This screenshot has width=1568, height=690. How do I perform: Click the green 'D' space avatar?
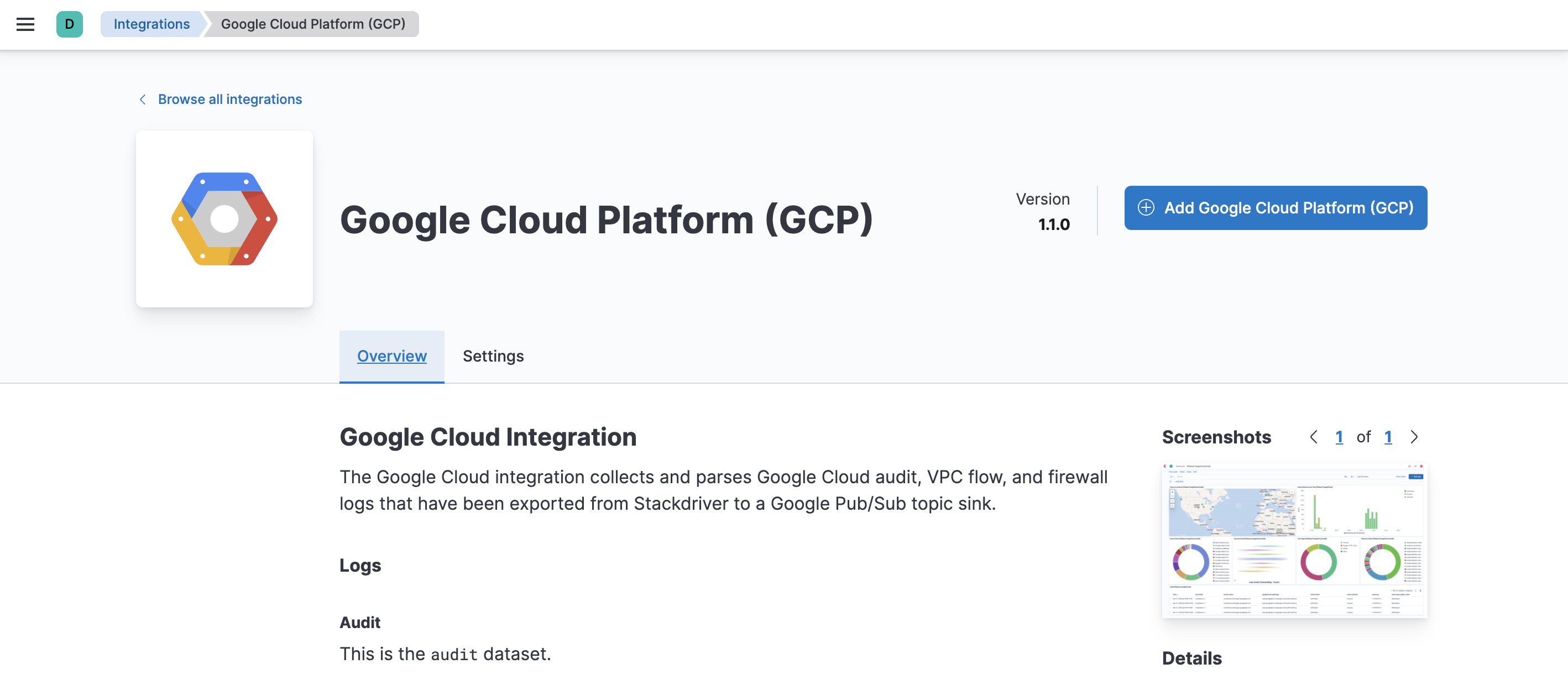(x=70, y=24)
